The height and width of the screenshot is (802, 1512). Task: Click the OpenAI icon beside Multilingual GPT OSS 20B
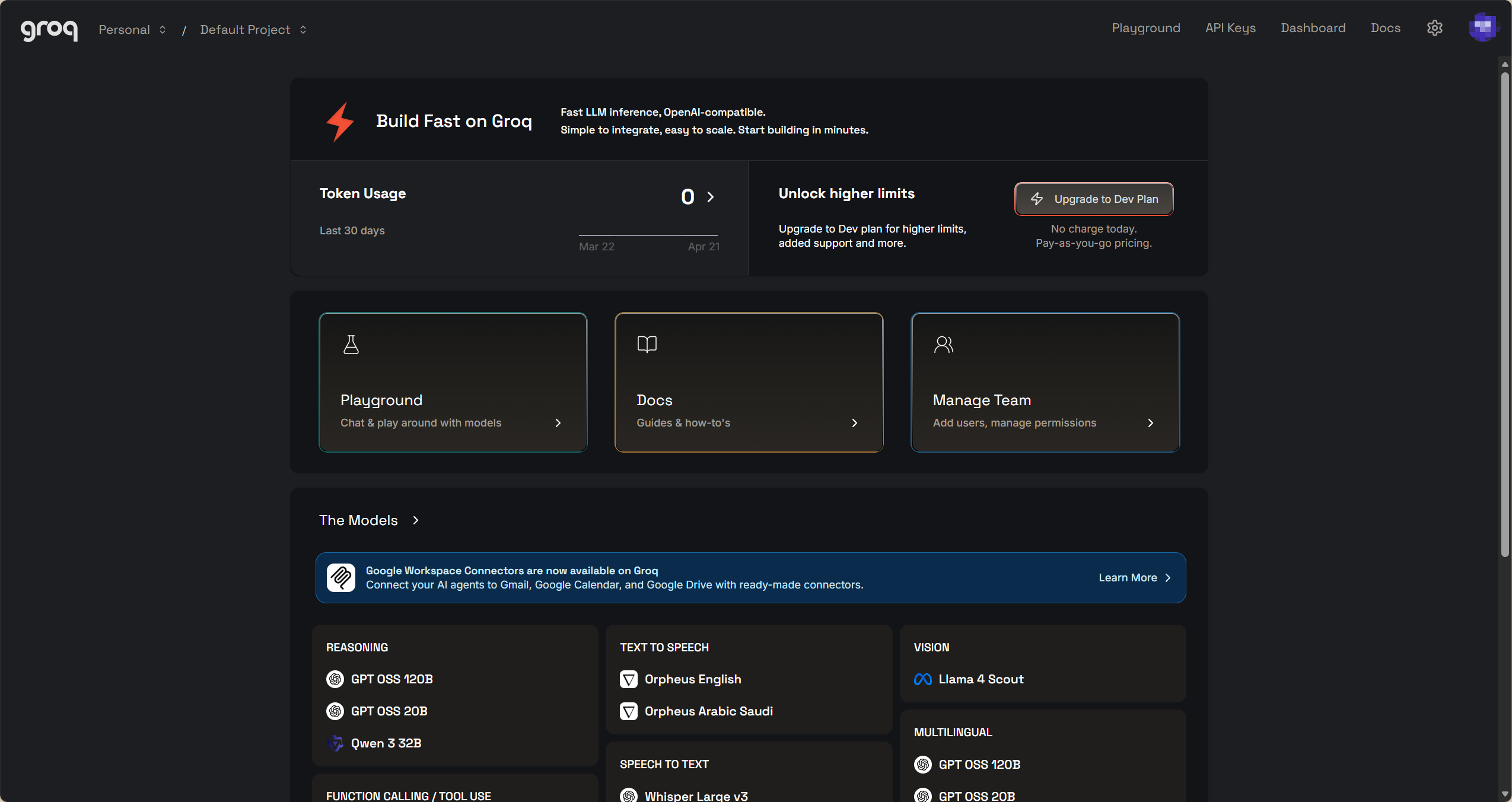coord(923,795)
